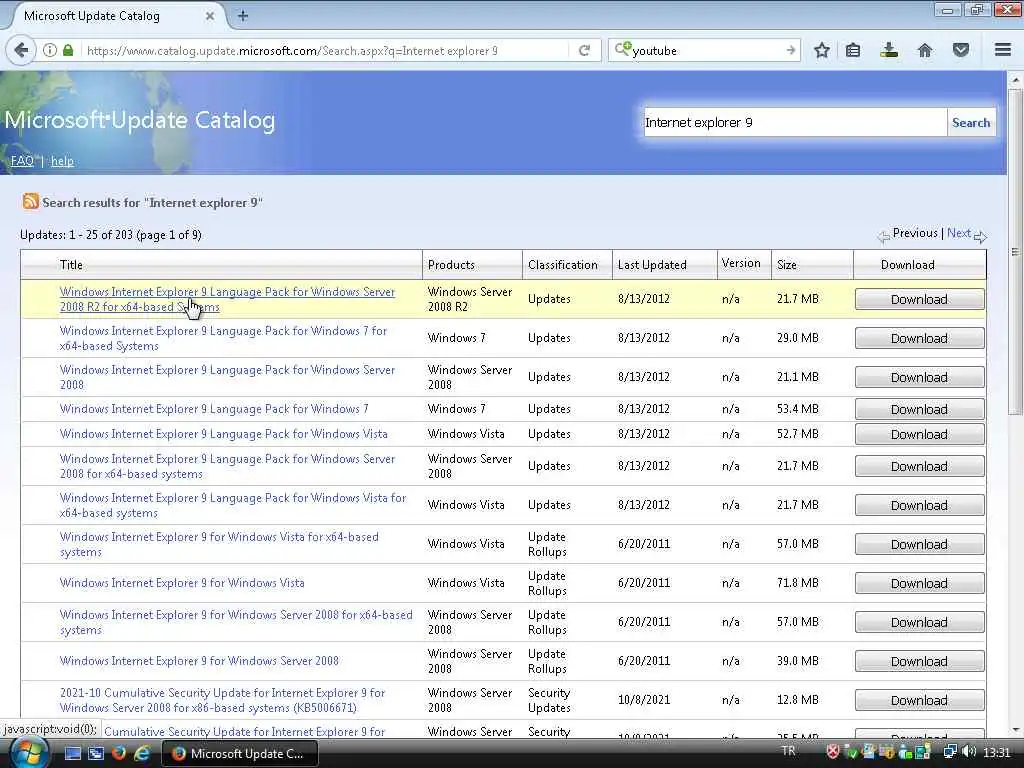Go to Next results page link
This screenshot has width=1024, height=768.
(x=959, y=232)
